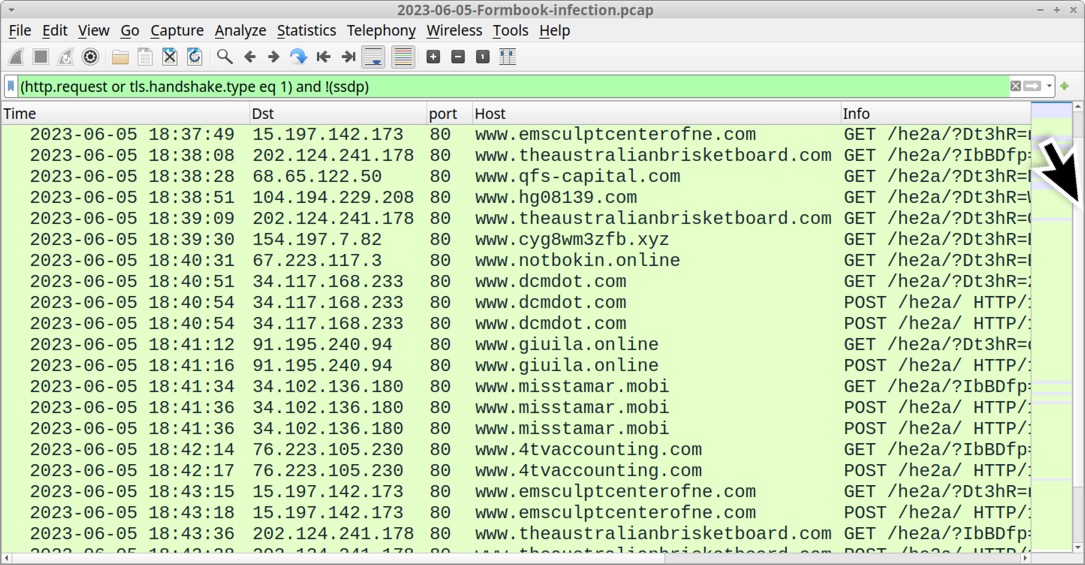Select host www.notbokin.online

click(577, 260)
